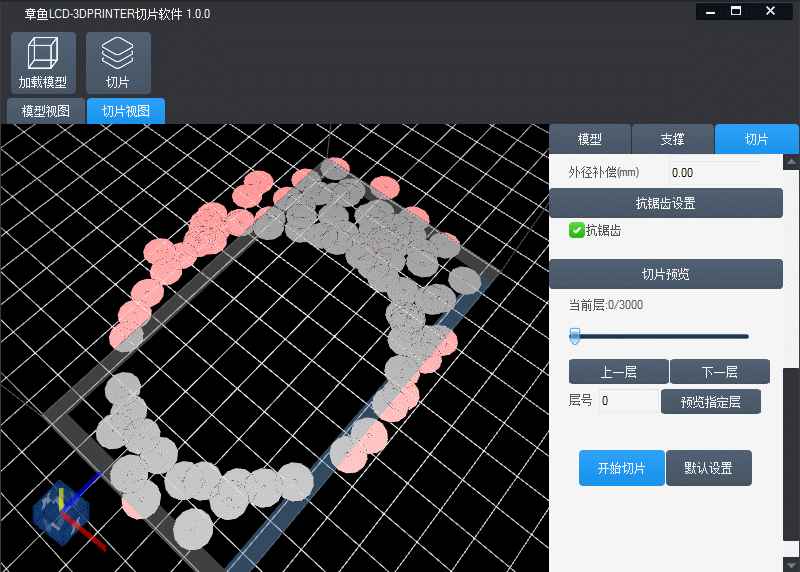
Task: Click the 当前层:0/3000 label
Action: click(x=606, y=305)
